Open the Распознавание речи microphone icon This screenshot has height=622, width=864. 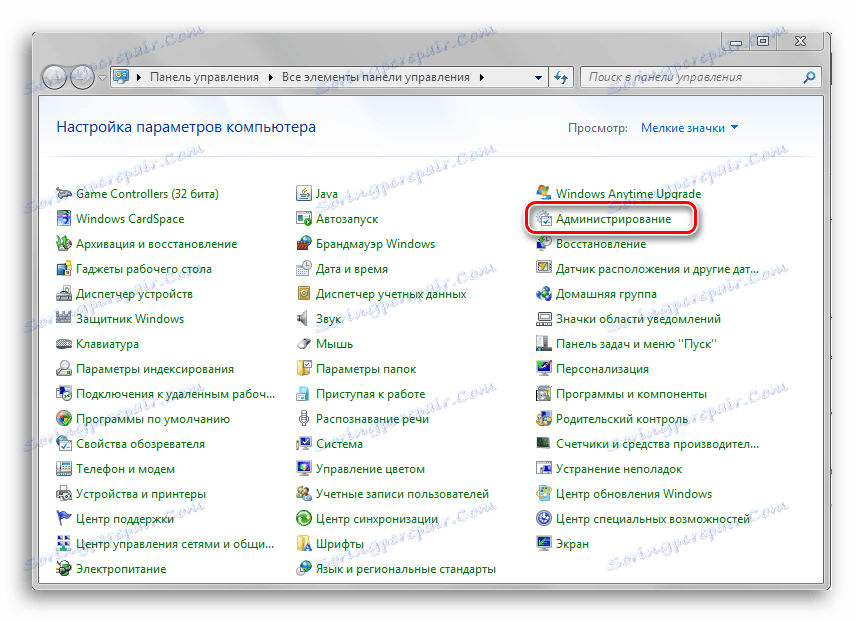(304, 419)
